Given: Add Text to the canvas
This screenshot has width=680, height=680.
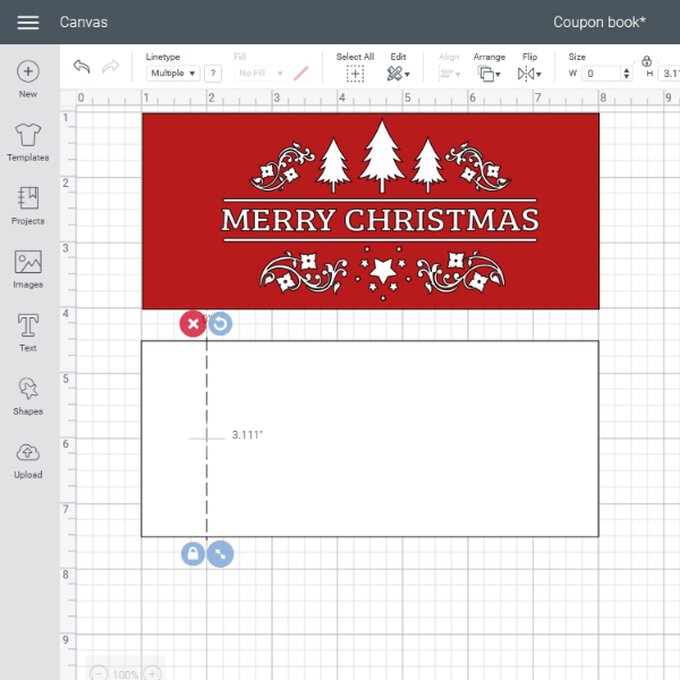Looking at the screenshot, I should coord(28,332).
